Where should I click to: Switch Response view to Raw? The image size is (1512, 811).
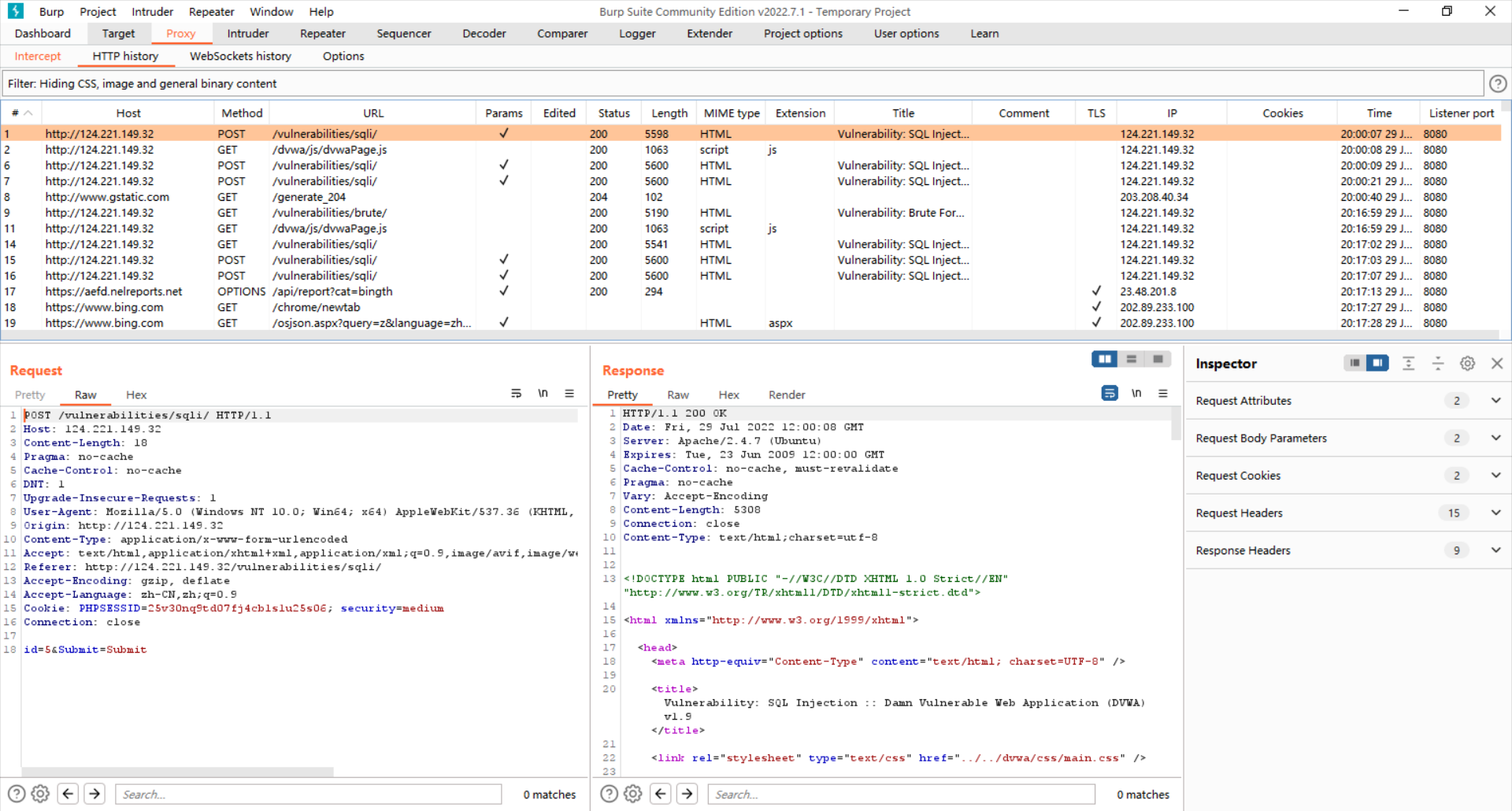(x=678, y=395)
